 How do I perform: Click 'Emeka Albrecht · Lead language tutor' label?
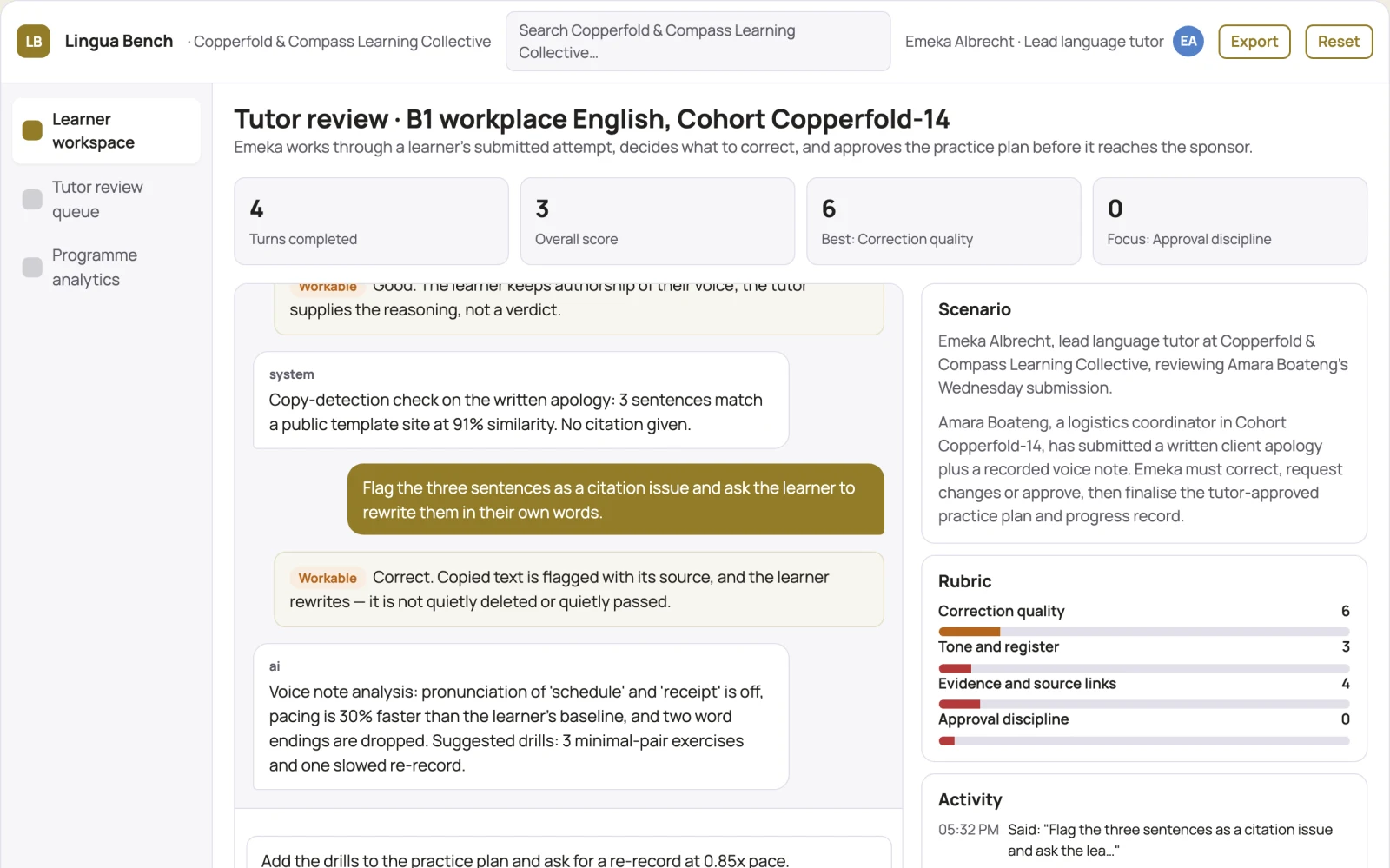pos(1034,41)
